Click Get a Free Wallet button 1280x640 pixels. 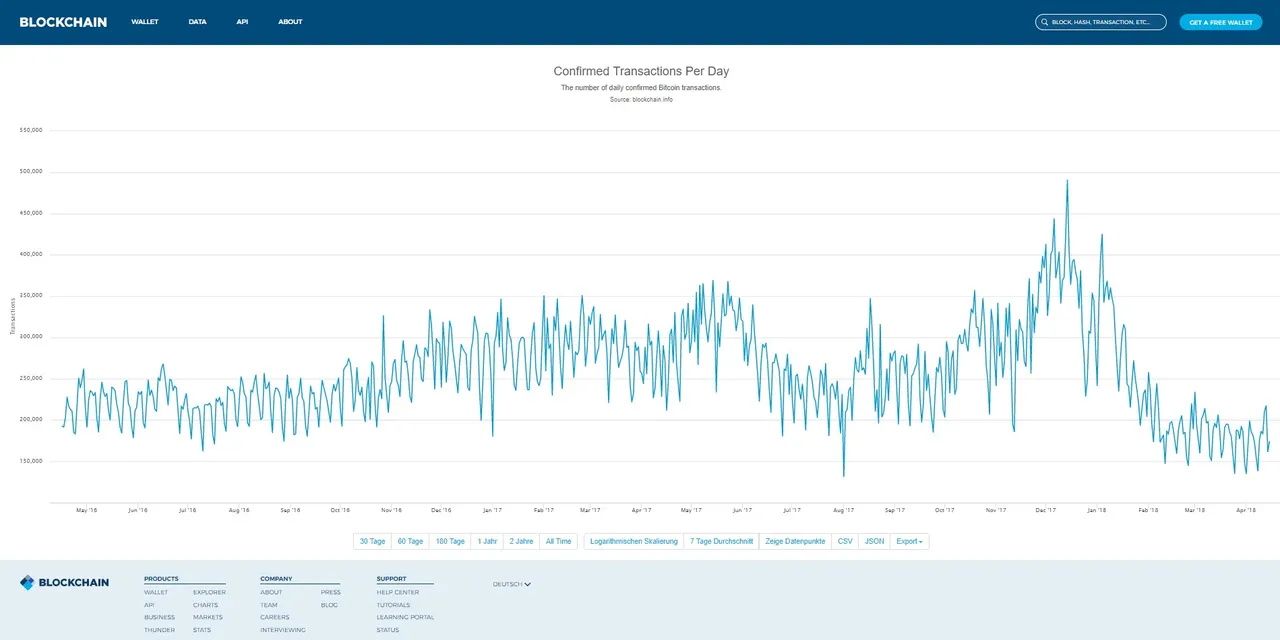coord(1221,22)
